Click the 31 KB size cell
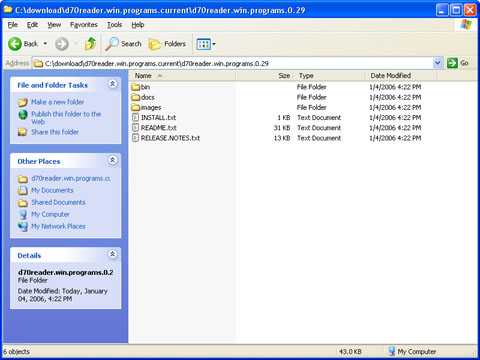Screen dimensions: 480x360 (282, 128)
